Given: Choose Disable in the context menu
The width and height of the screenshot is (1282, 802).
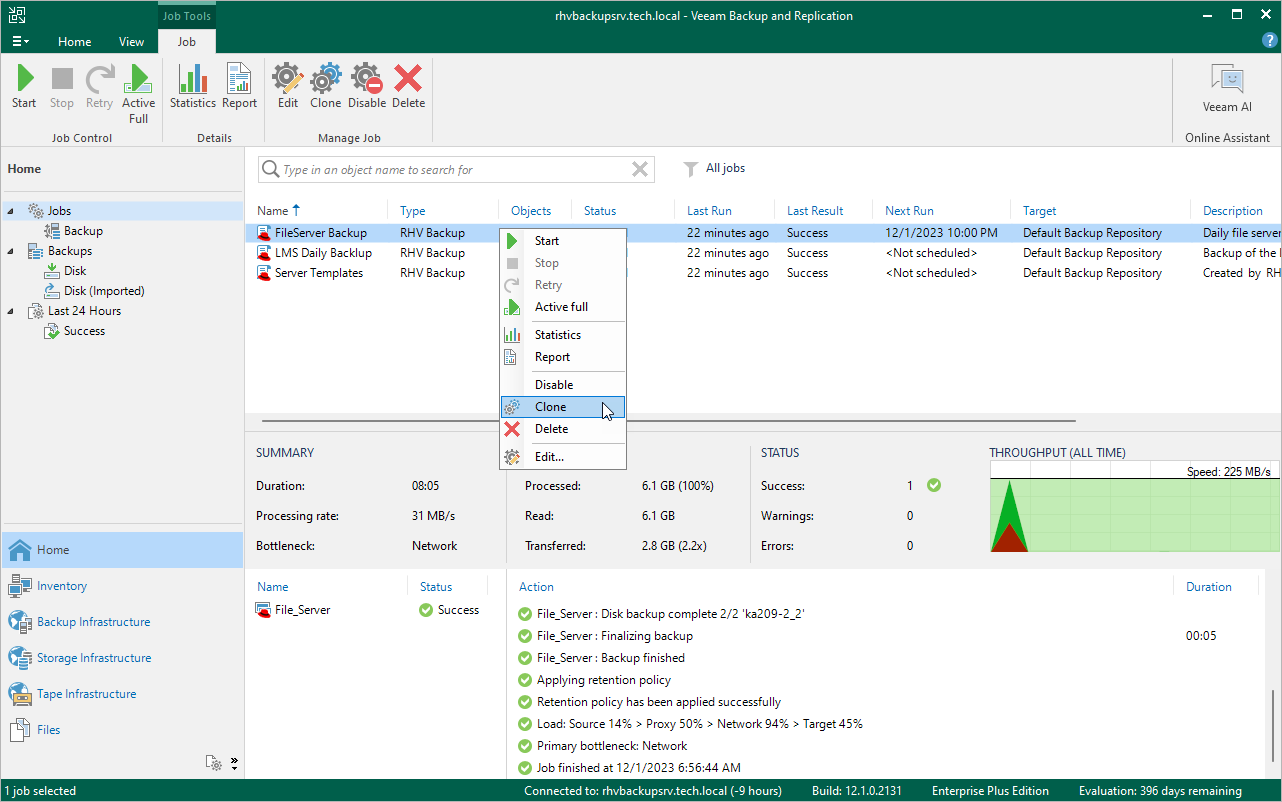Looking at the screenshot, I should 563,385.
